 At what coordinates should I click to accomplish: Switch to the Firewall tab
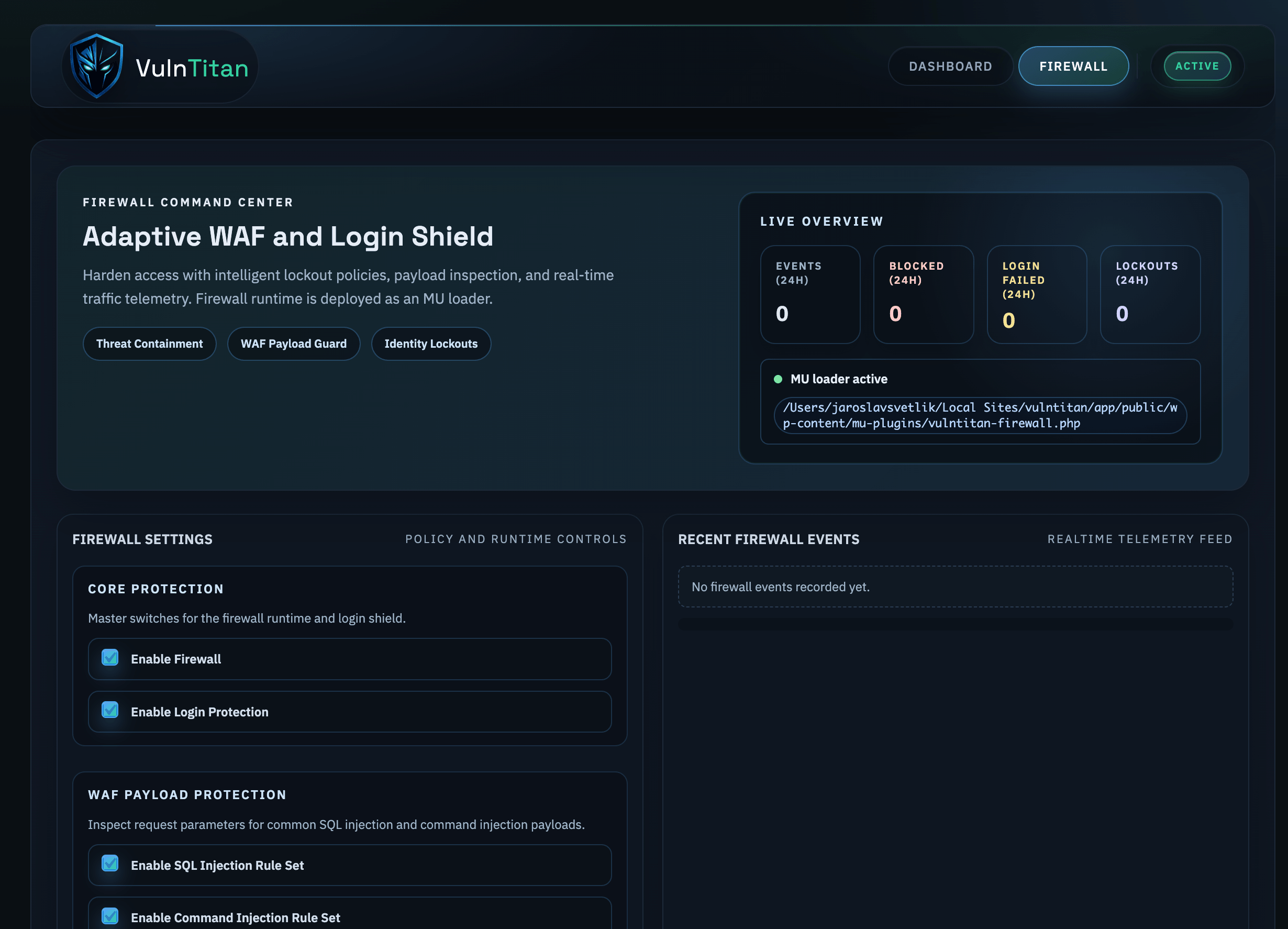coord(1073,66)
